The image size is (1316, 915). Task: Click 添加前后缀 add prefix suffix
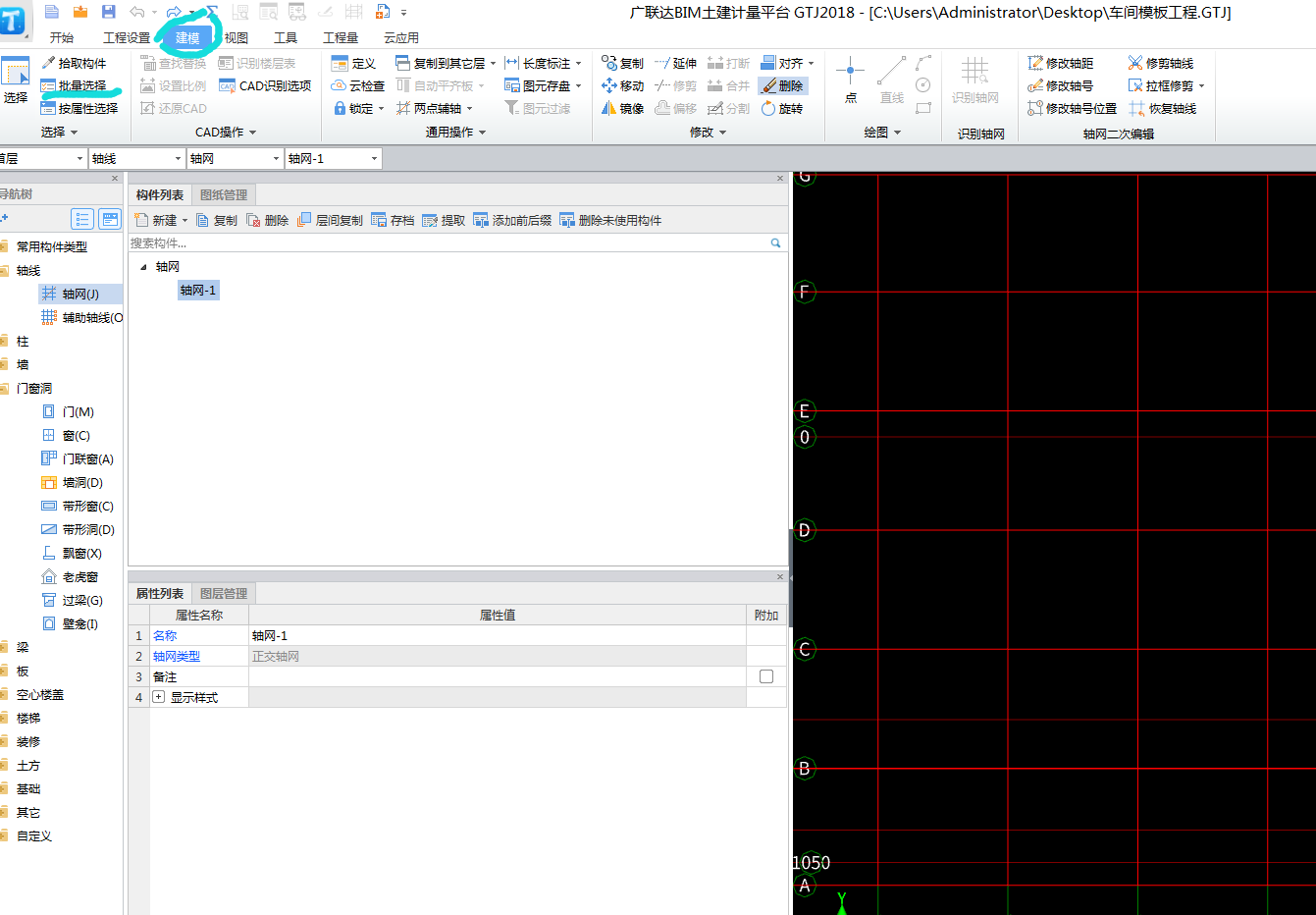coord(512,220)
